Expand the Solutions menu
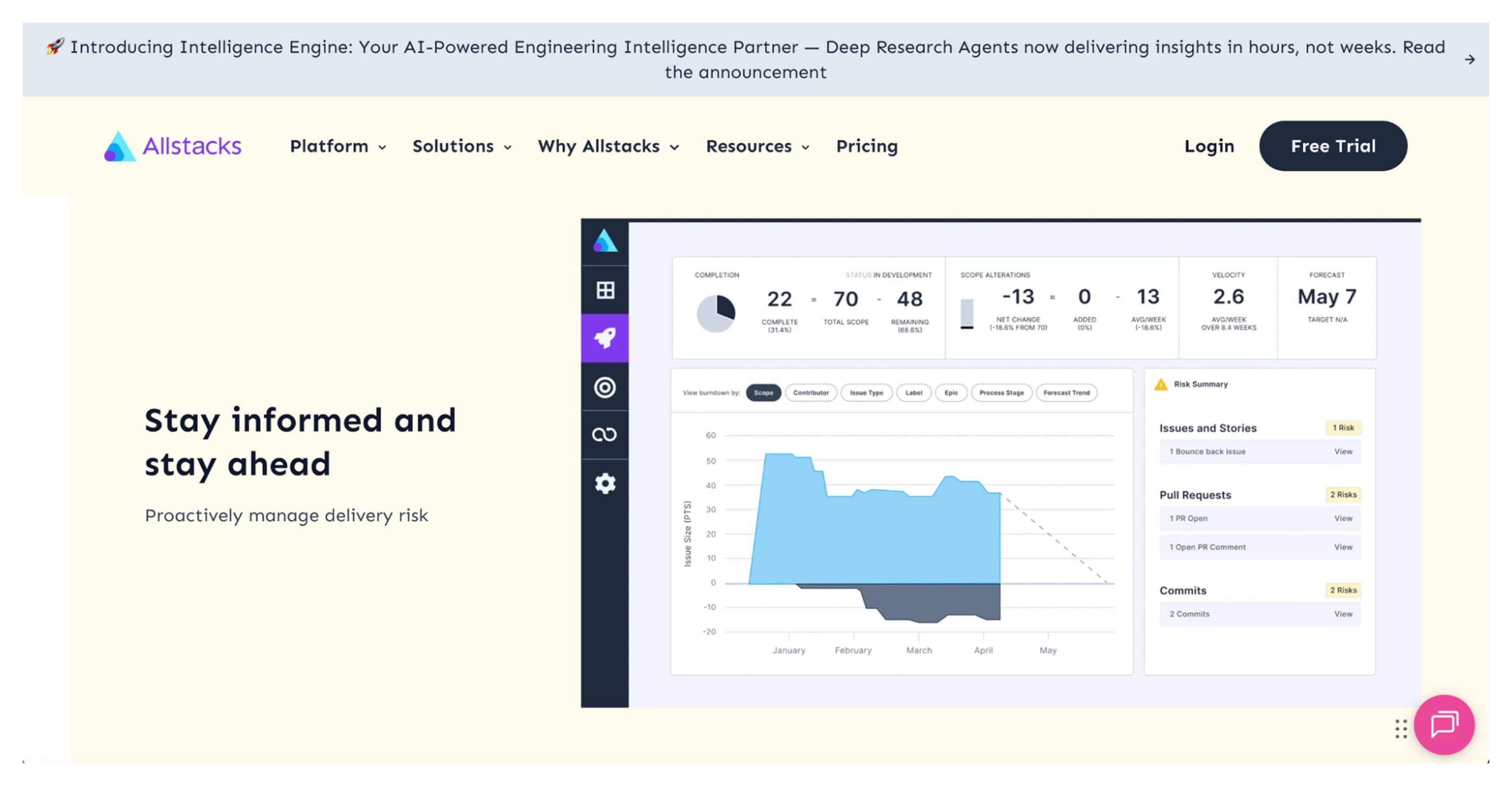 [462, 146]
